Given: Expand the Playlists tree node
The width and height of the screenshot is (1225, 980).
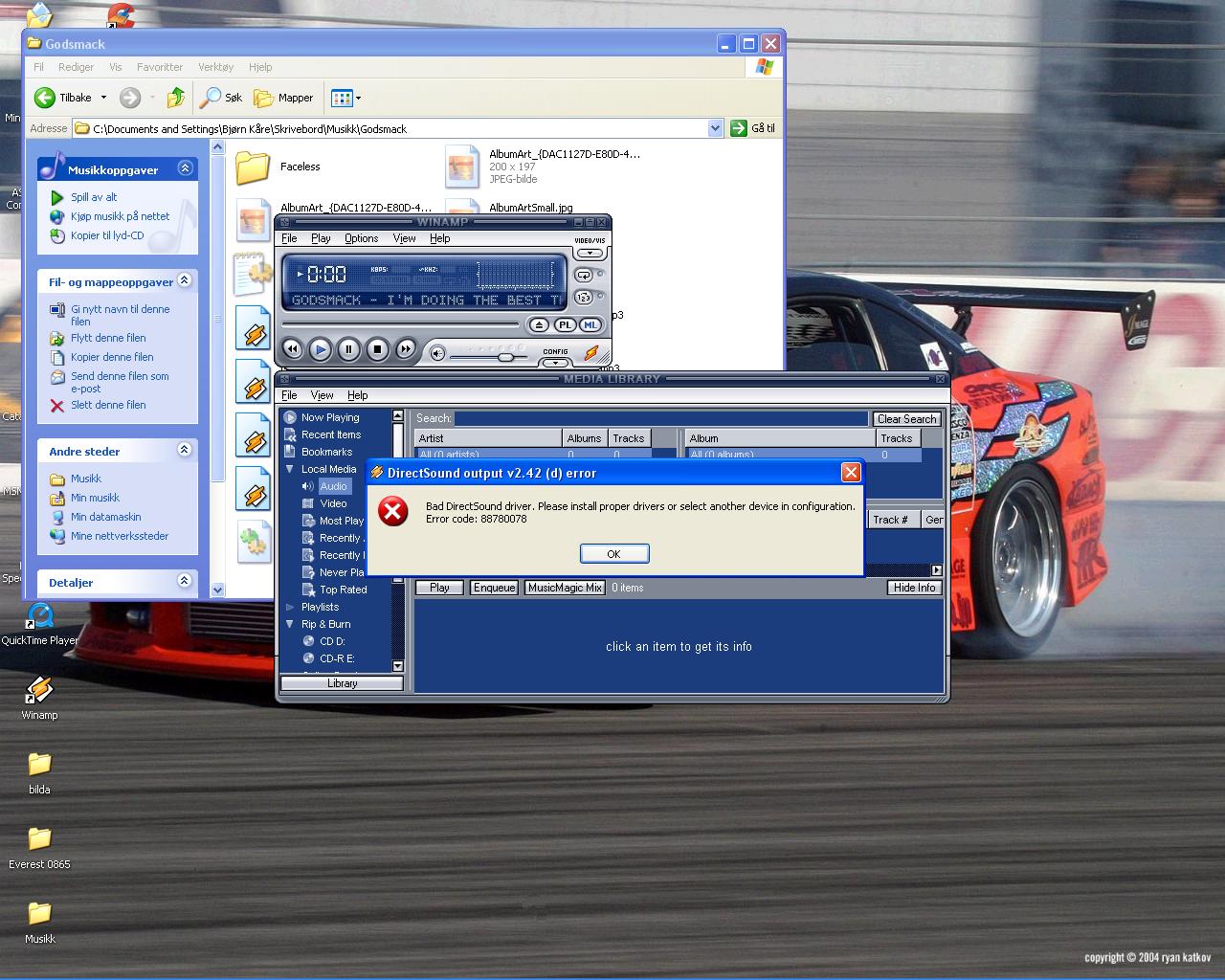Looking at the screenshot, I should click(290, 607).
